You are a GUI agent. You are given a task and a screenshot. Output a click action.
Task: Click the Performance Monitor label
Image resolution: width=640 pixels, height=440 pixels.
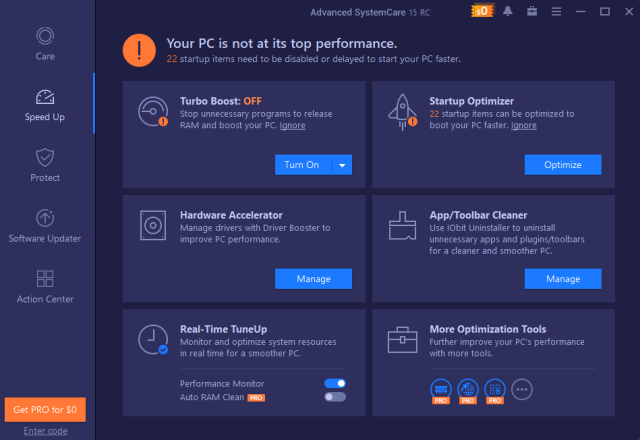(222, 384)
